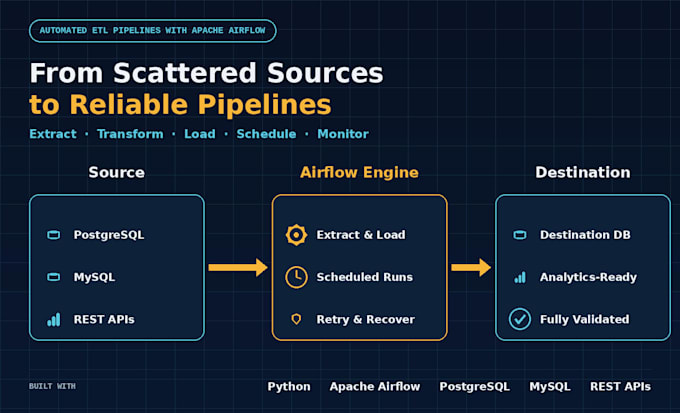Click the Destination column heading
The width and height of the screenshot is (680, 413).
pyautogui.click(x=583, y=173)
